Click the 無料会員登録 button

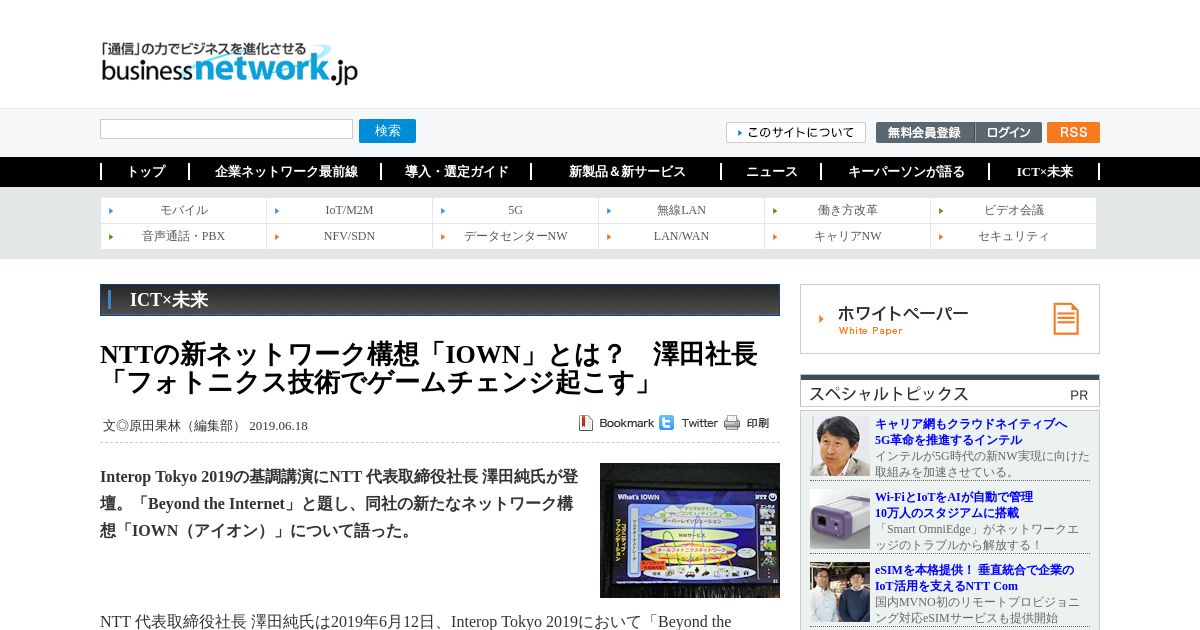pyautogui.click(x=925, y=132)
